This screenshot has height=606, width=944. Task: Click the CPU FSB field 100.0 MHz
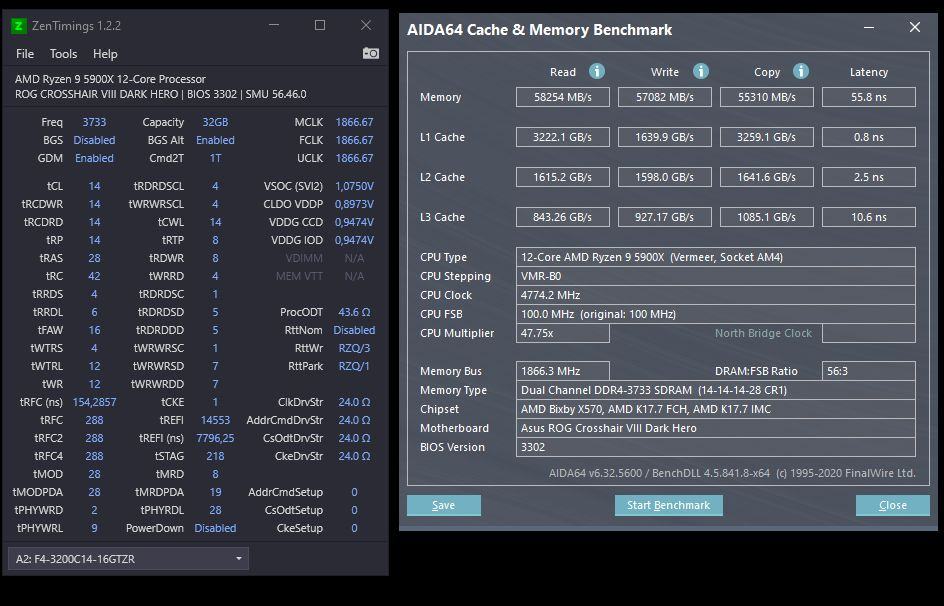[x=716, y=314]
